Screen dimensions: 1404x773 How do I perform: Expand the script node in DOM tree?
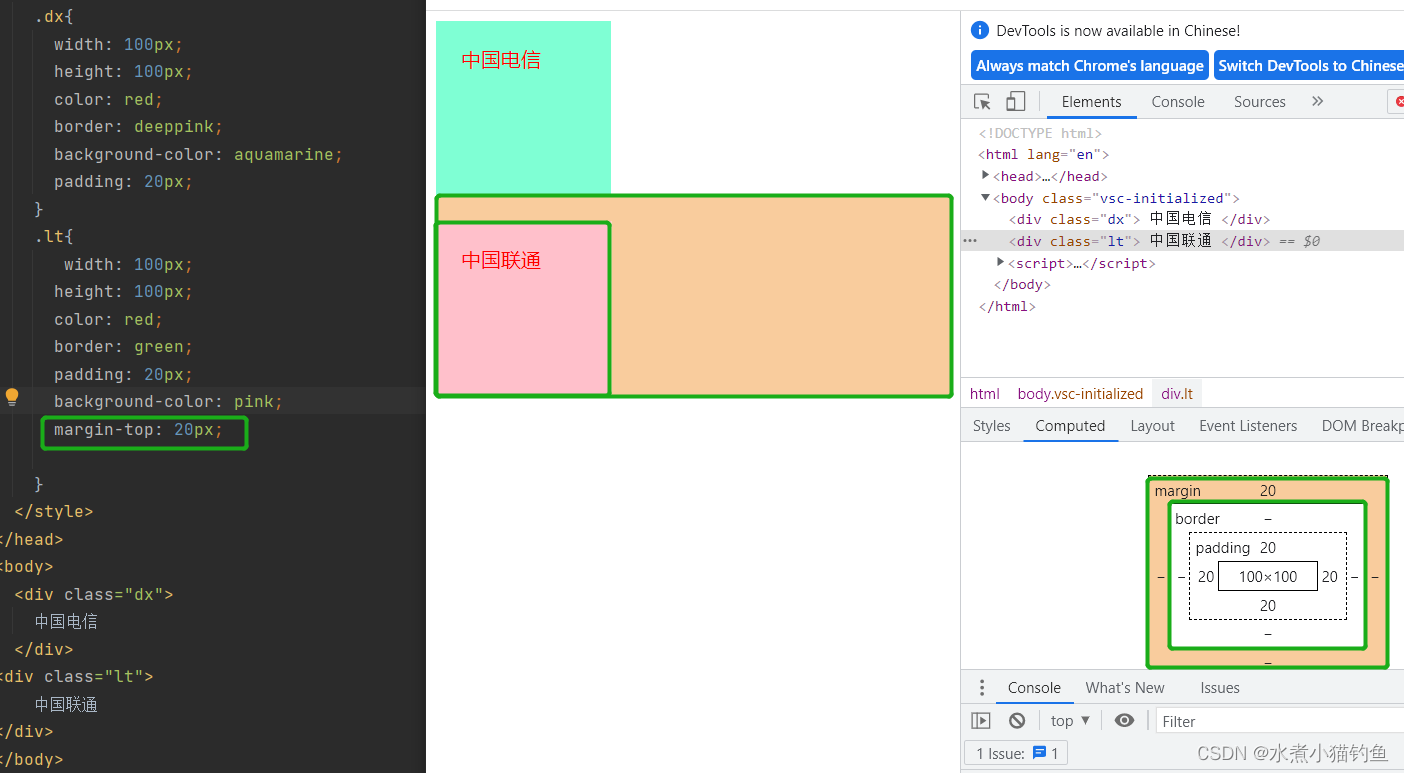pyautogui.click(x=1001, y=262)
